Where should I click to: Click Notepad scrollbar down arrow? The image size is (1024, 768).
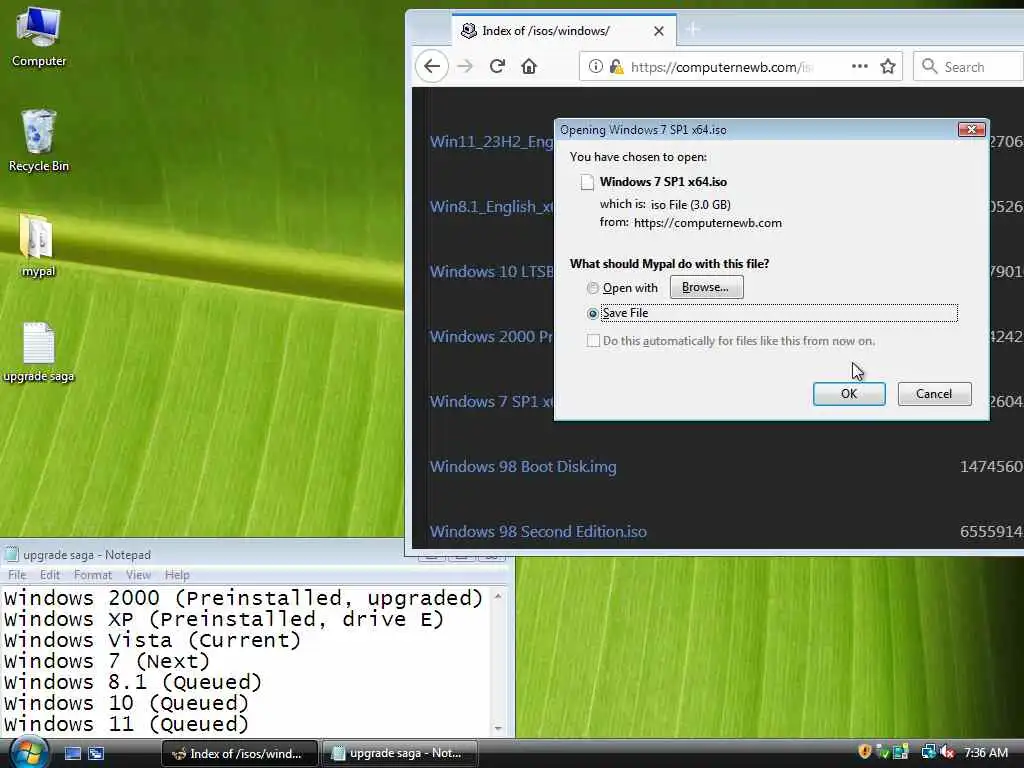[x=498, y=728]
